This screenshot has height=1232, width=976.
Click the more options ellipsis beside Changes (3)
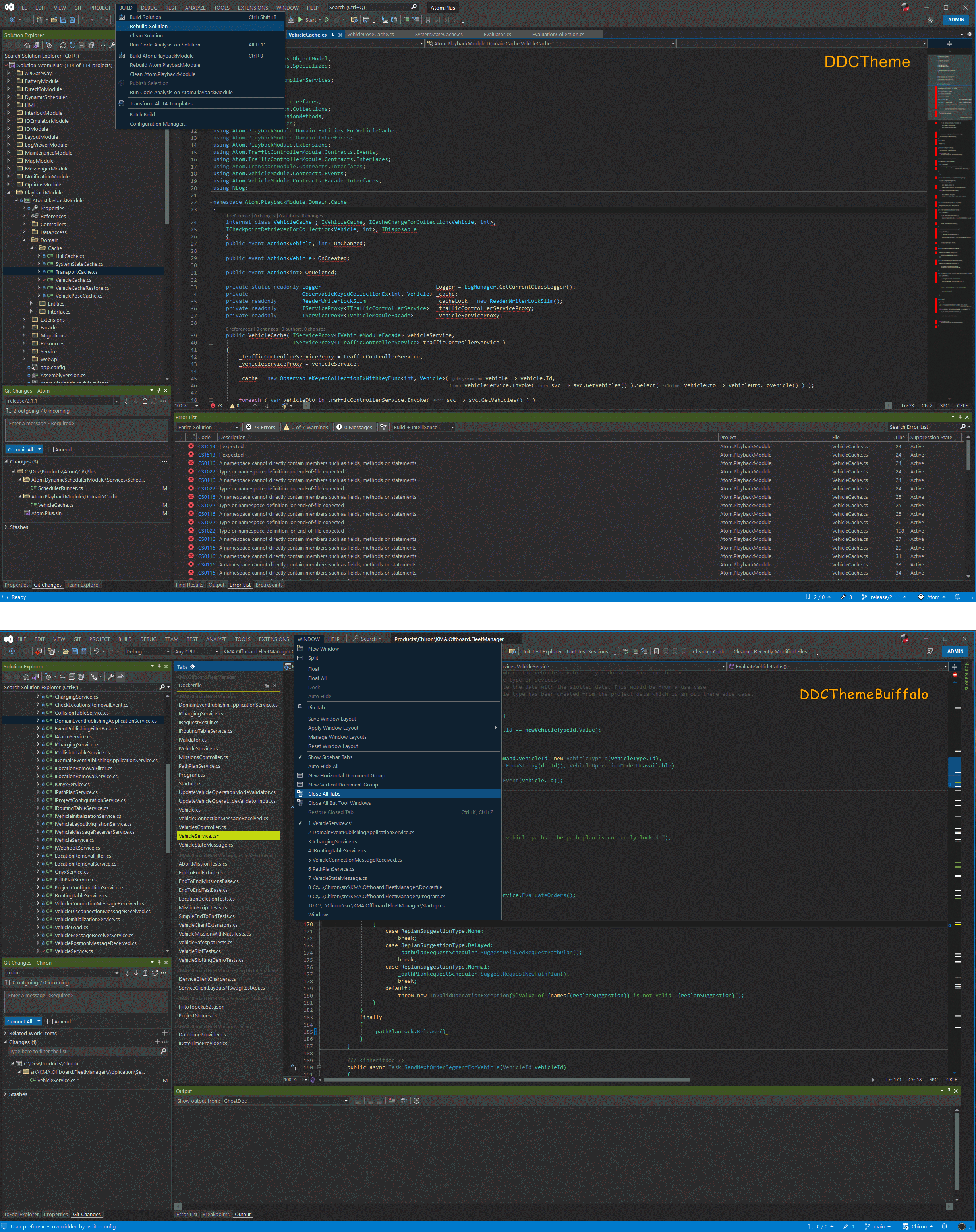pos(164,462)
